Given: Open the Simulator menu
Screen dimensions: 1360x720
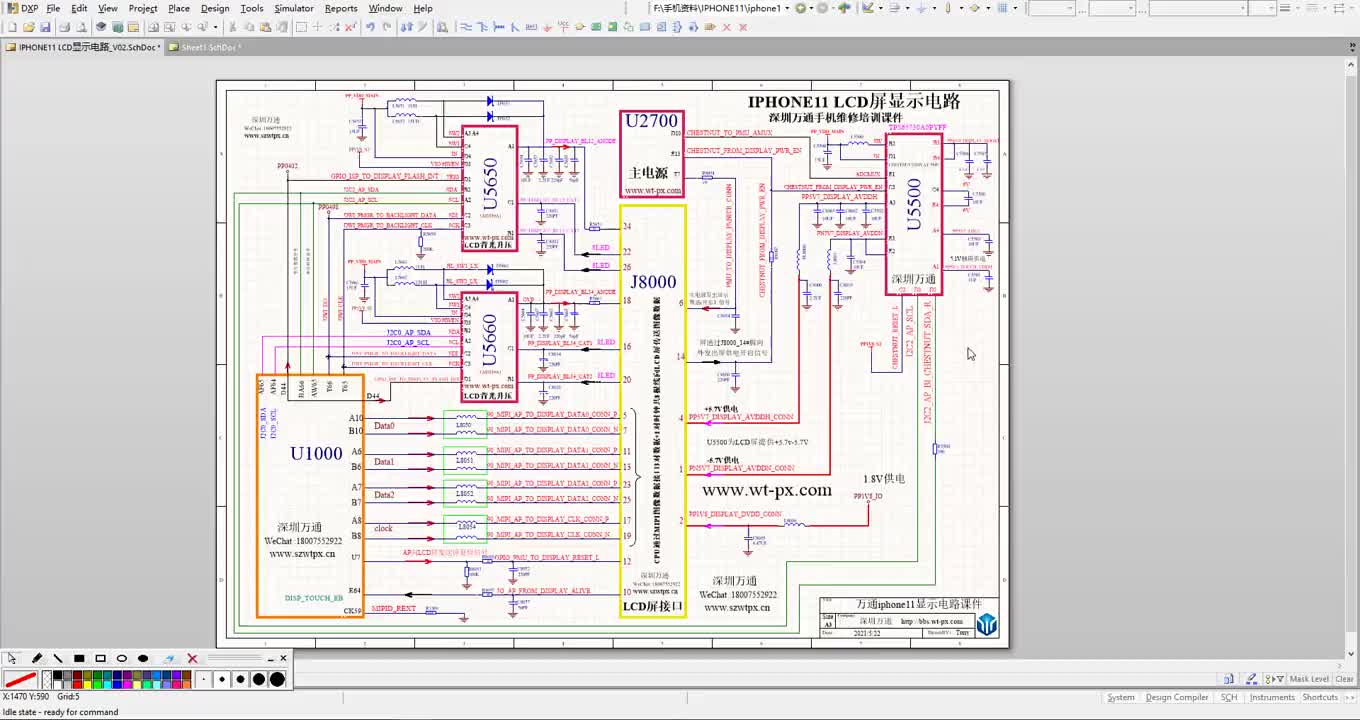Looking at the screenshot, I should tap(294, 8).
